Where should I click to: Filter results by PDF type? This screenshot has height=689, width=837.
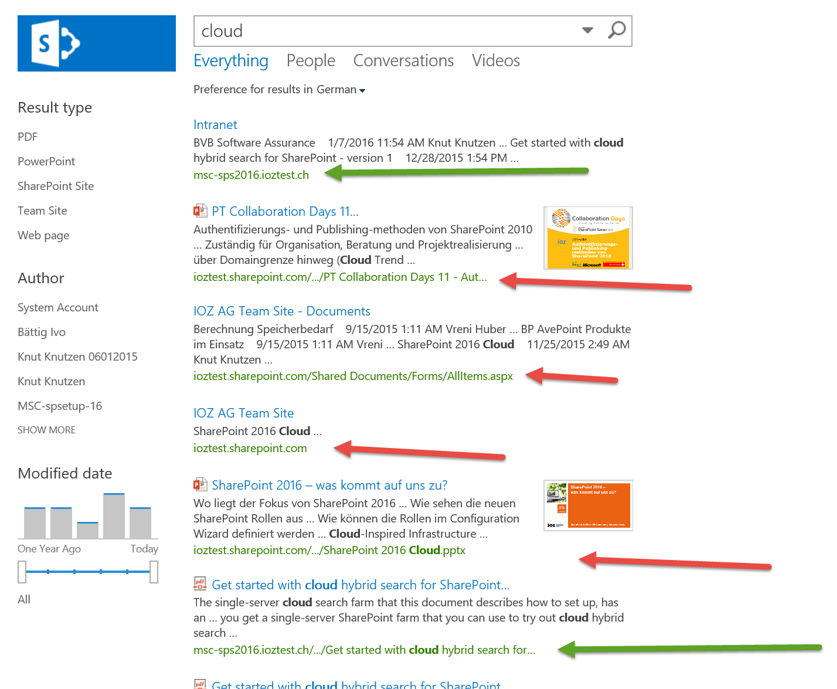(28, 137)
